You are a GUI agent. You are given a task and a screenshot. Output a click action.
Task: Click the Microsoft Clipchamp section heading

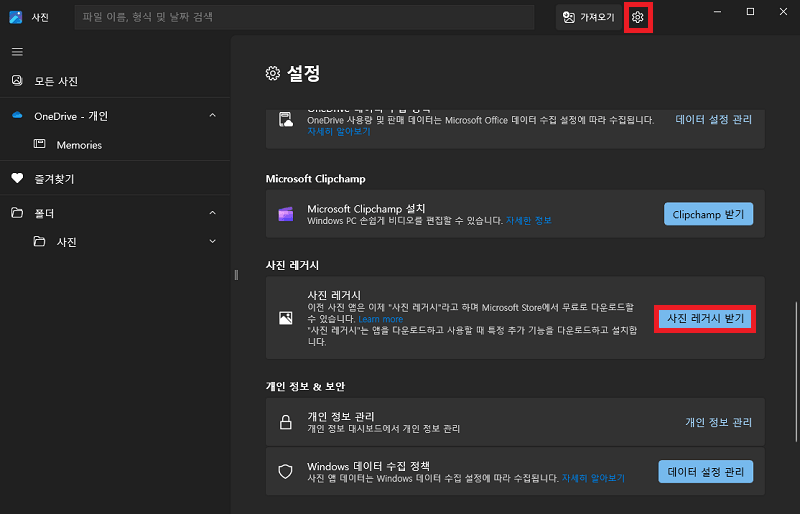pos(315,179)
